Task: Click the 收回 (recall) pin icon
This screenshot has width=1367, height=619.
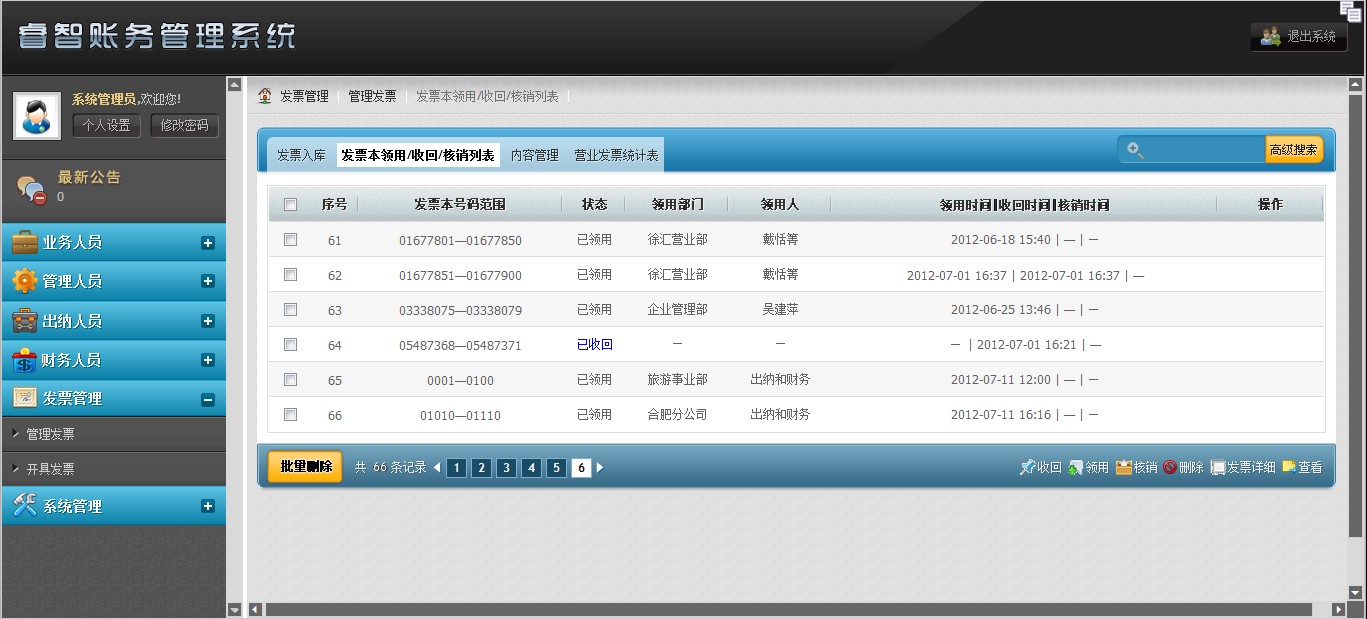Action: click(x=1027, y=467)
